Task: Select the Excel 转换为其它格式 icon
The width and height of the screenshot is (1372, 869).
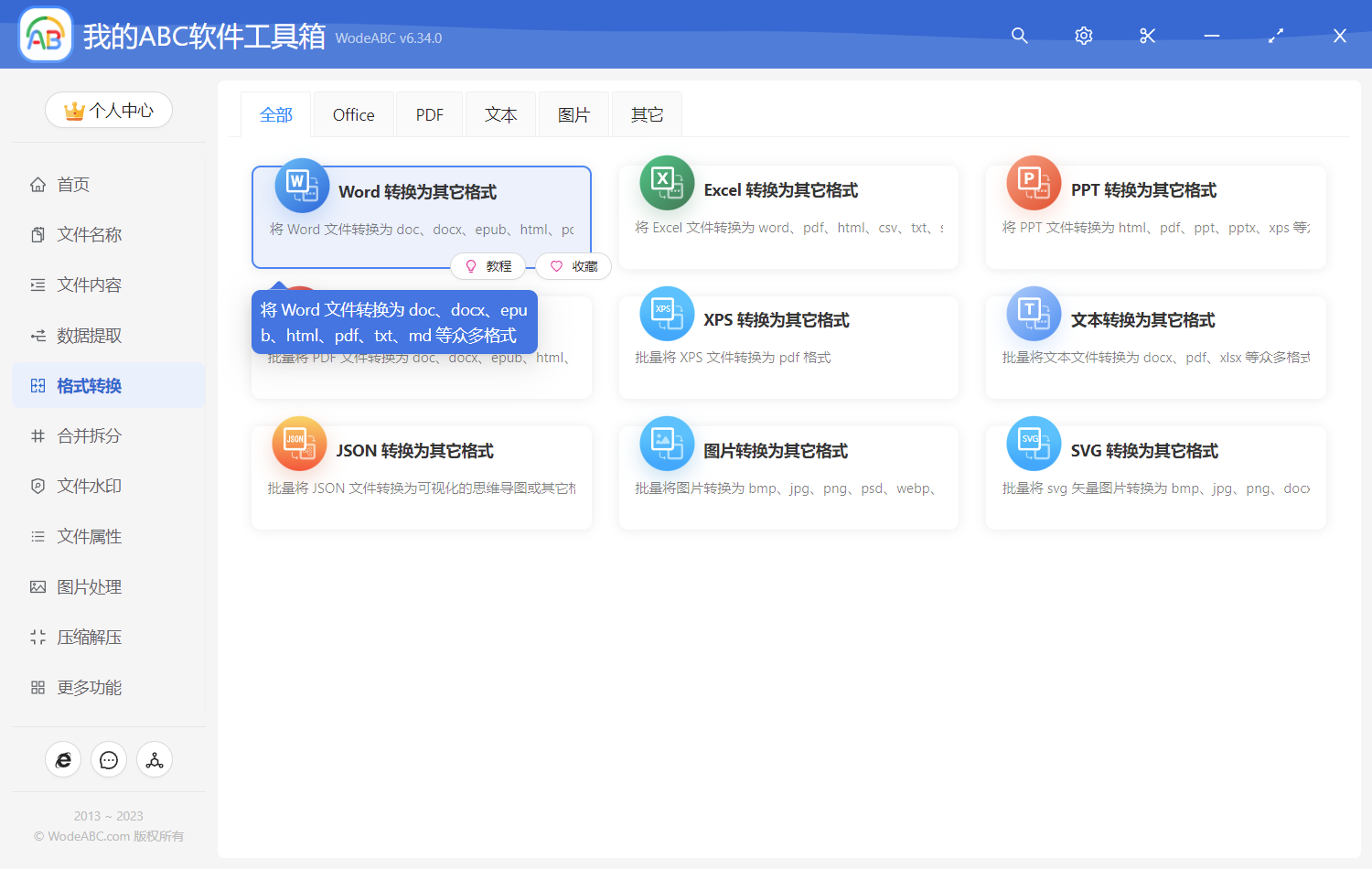Action: click(667, 182)
